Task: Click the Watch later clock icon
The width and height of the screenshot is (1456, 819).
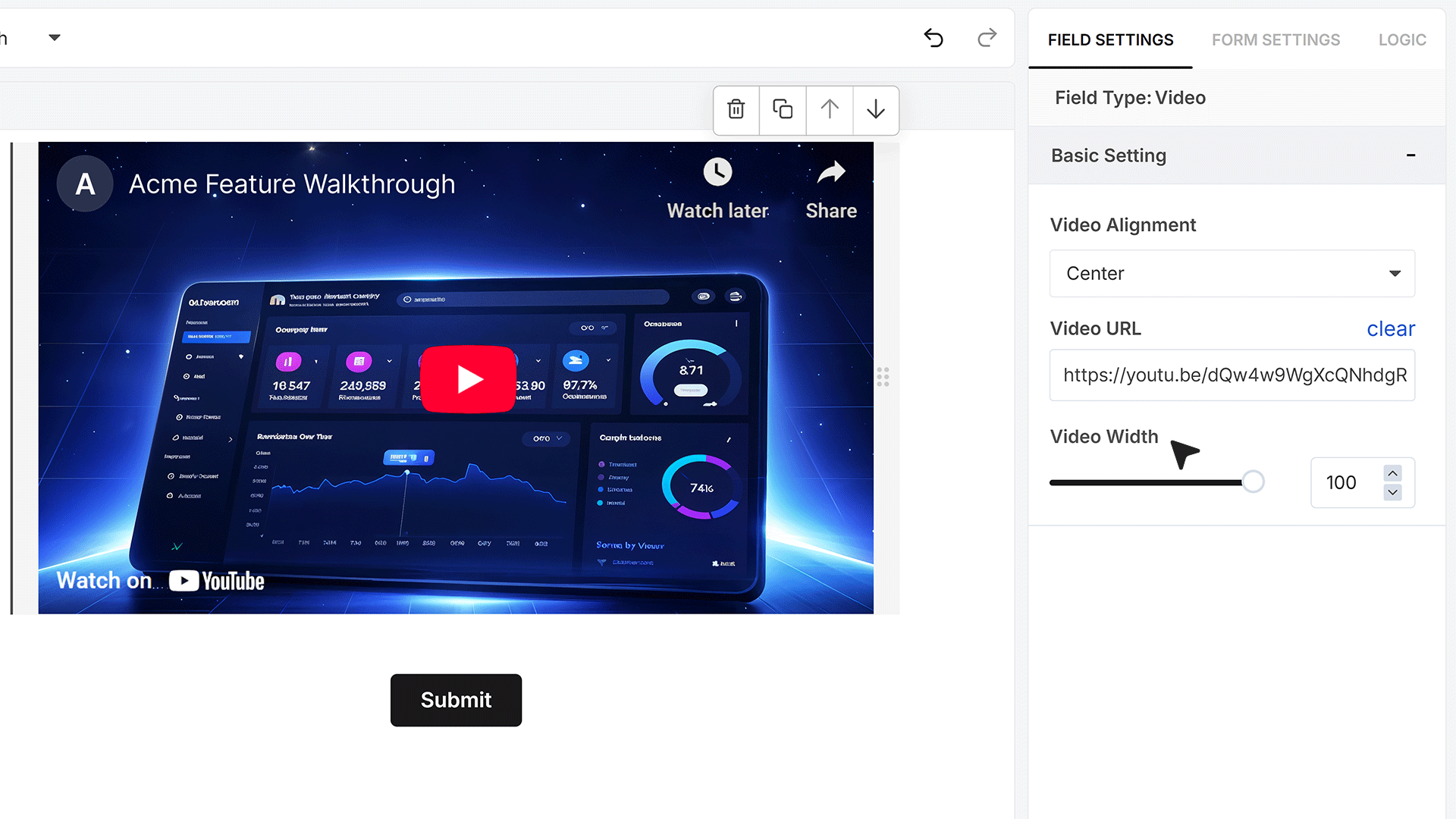Action: [x=717, y=172]
